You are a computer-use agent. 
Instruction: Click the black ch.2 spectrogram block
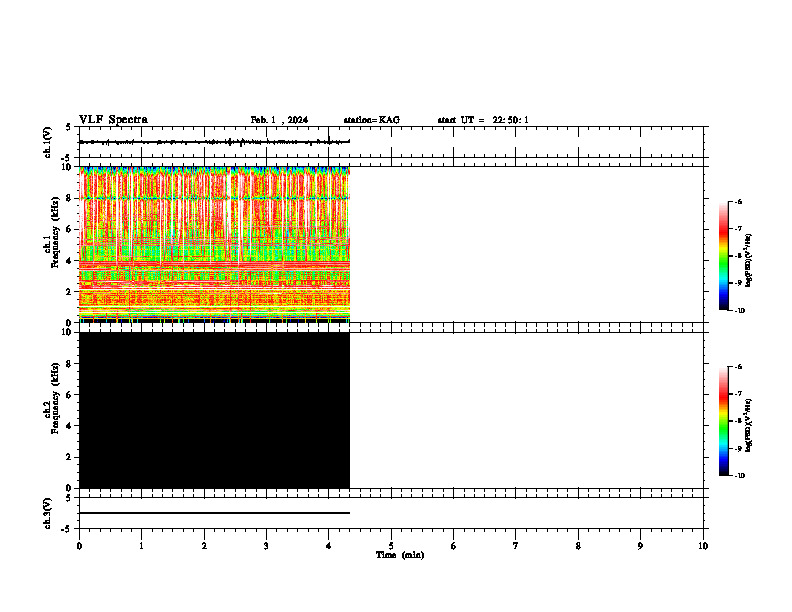214,410
